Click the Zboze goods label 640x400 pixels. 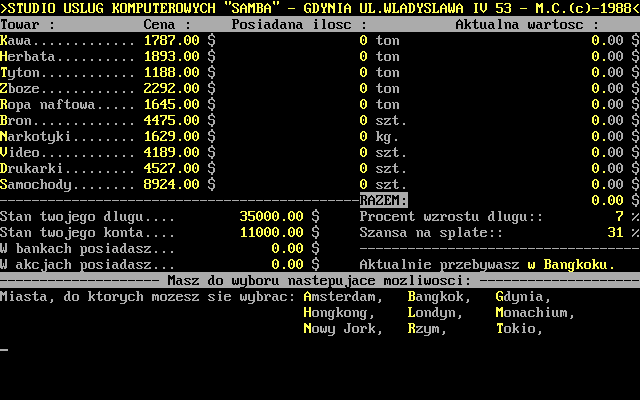point(20,89)
